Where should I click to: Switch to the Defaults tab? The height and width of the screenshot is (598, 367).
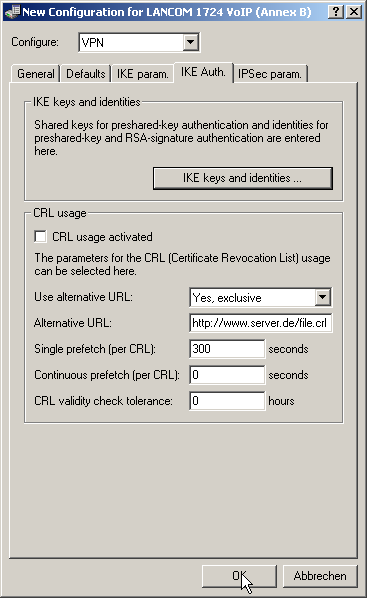(x=85, y=74)
